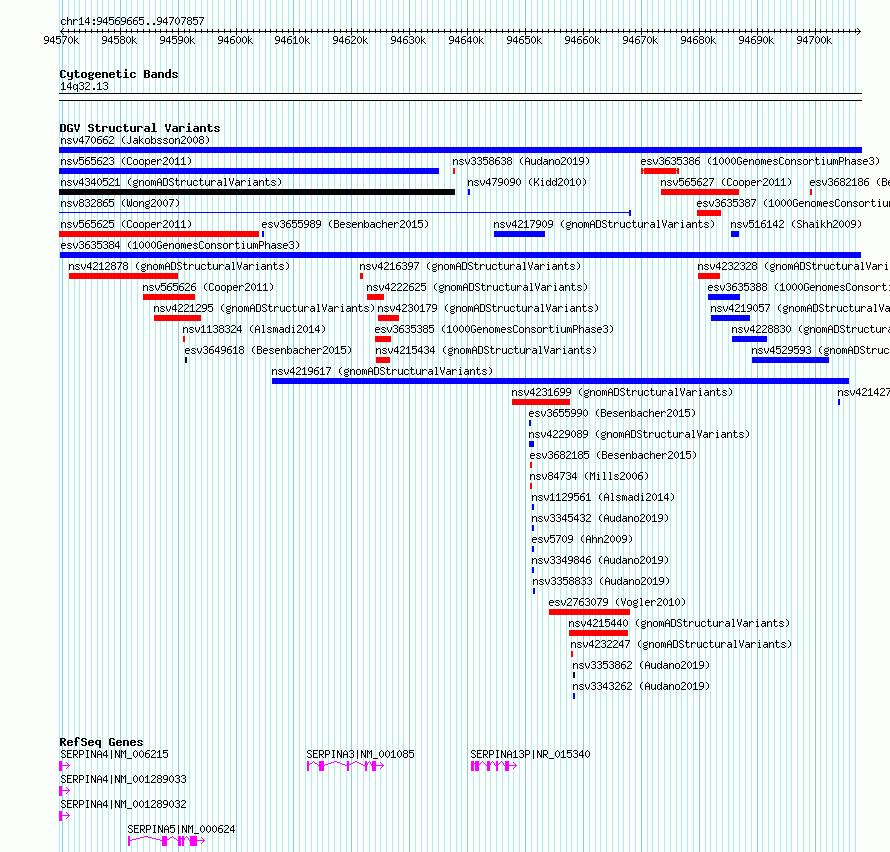The height and width of the screenshot is (852, 890).
Task: Open esv3655990 (Besenbacher2015) variant label
Action: [x=612, y=413]
